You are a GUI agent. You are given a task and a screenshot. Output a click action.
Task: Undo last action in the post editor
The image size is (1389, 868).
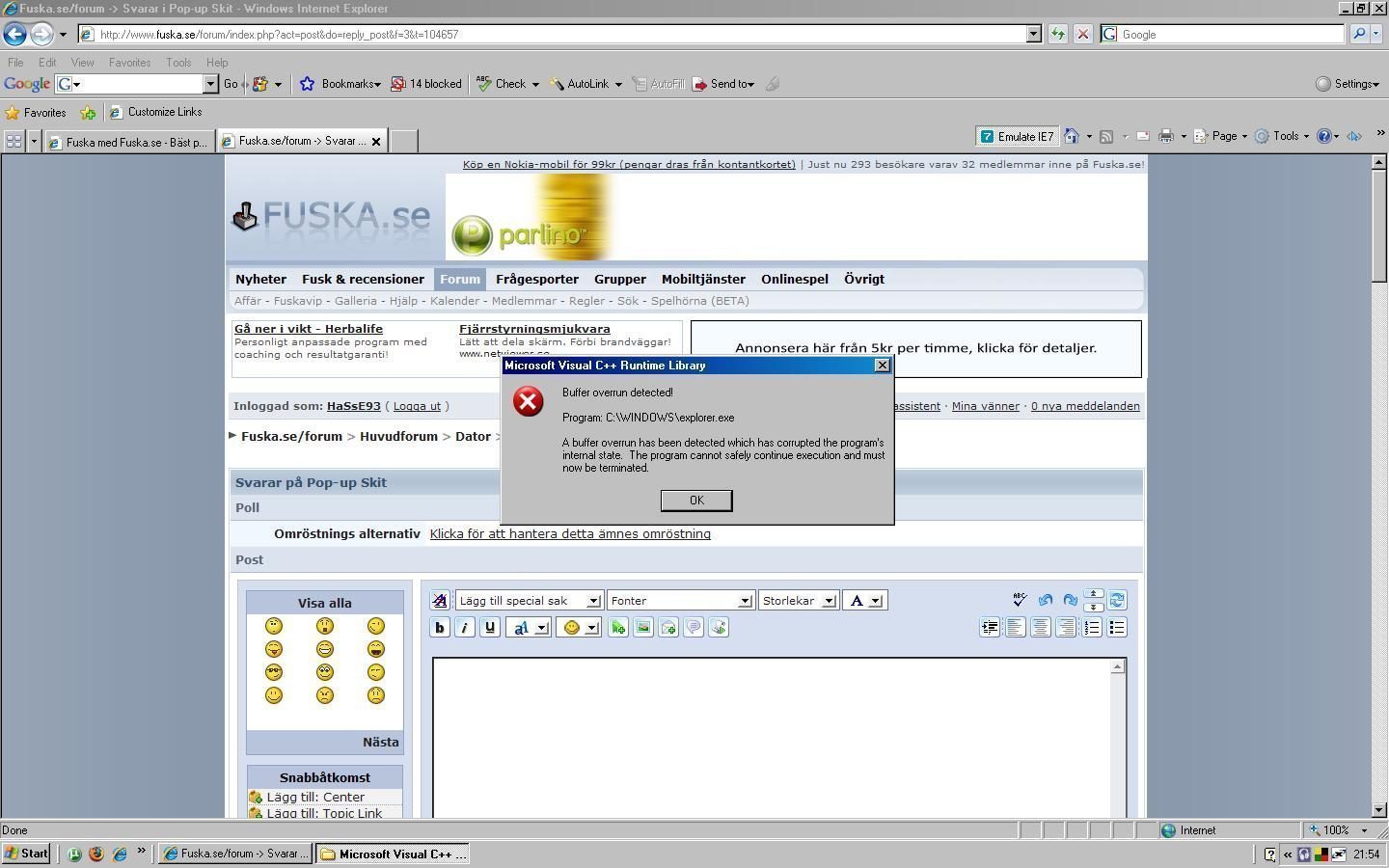click(1046, 600)
